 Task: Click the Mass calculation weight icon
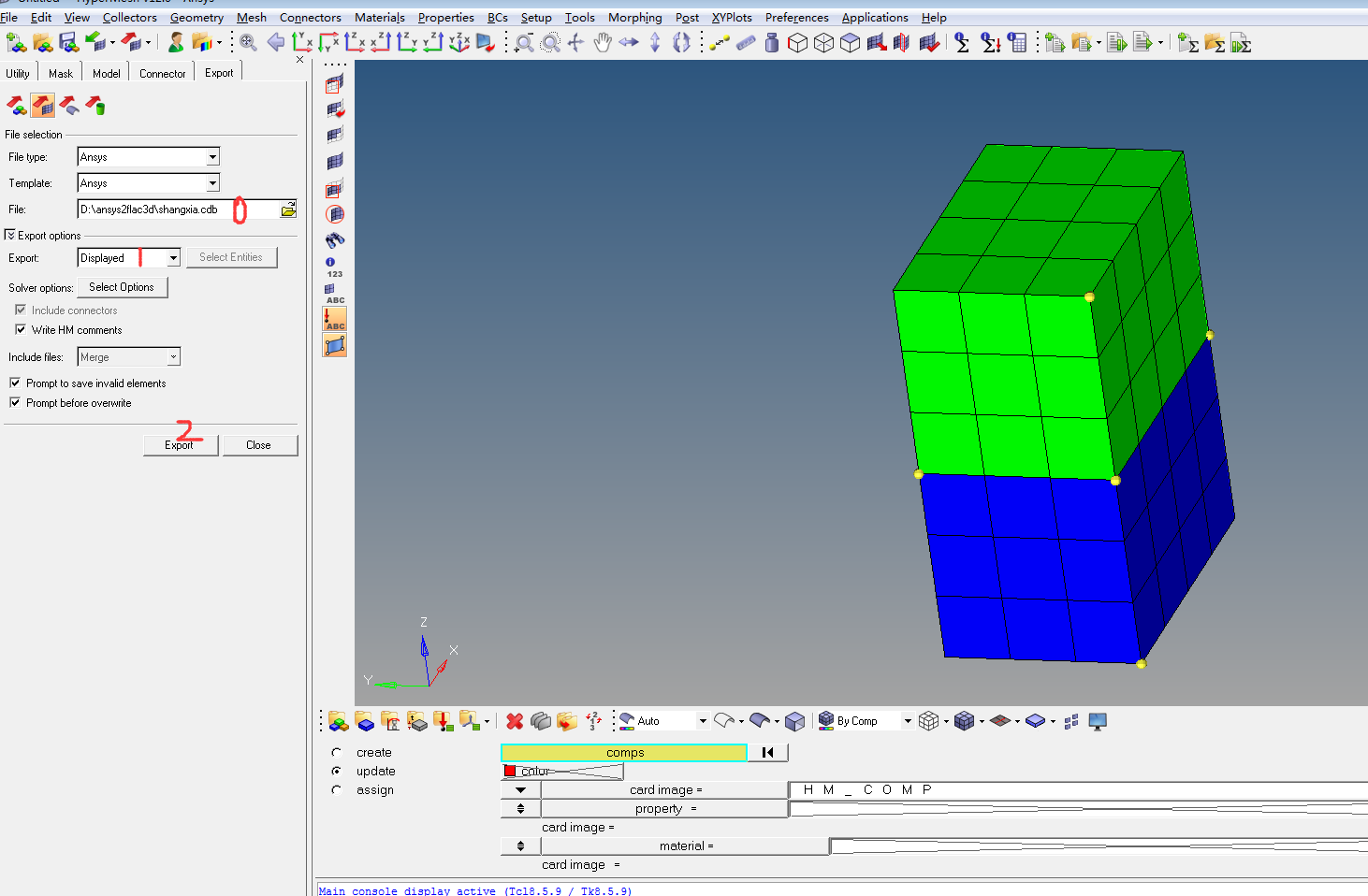click(x=772, y=42)
